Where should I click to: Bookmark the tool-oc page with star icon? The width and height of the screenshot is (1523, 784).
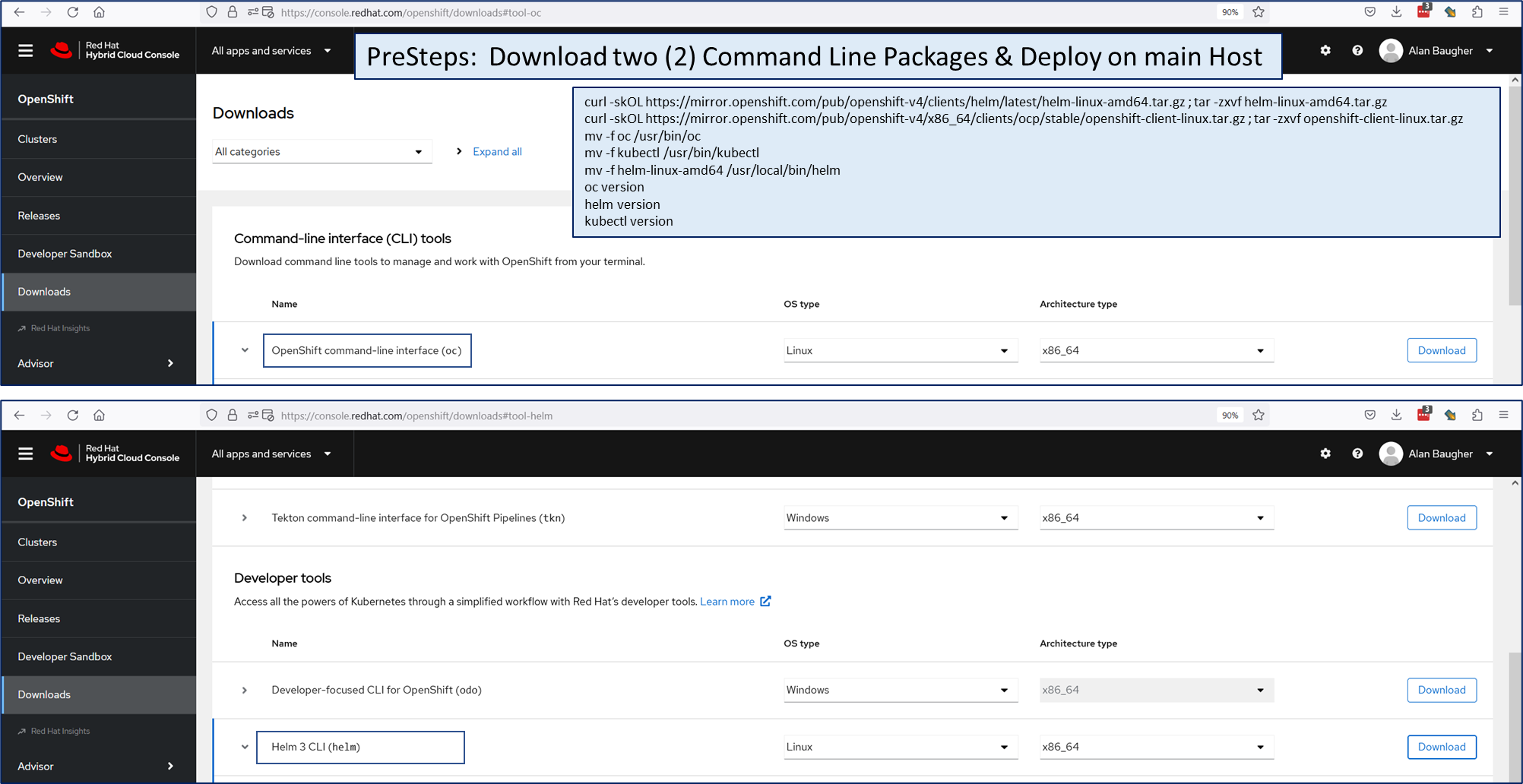tap(1259, 12)
